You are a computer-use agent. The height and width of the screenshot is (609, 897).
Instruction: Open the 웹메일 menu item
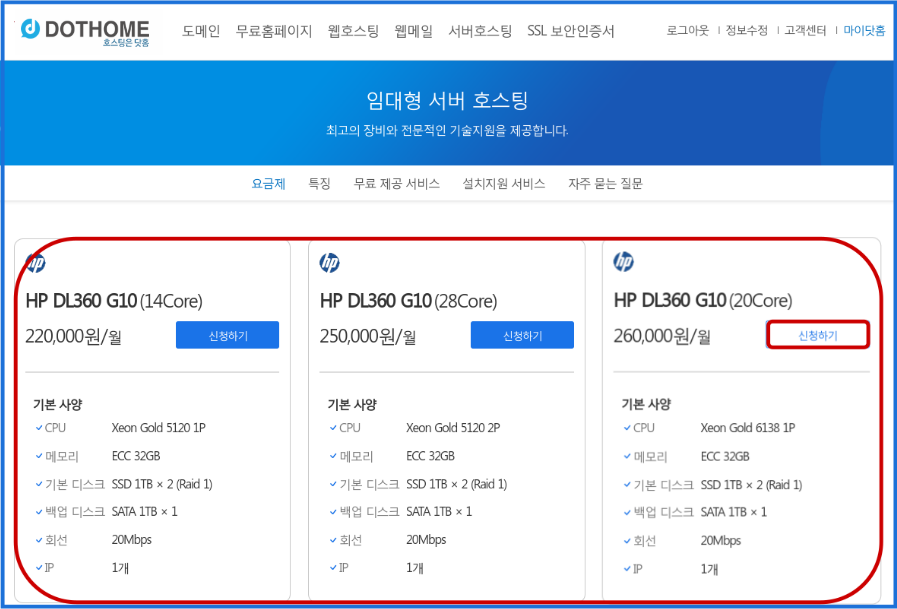click(414, 31)
